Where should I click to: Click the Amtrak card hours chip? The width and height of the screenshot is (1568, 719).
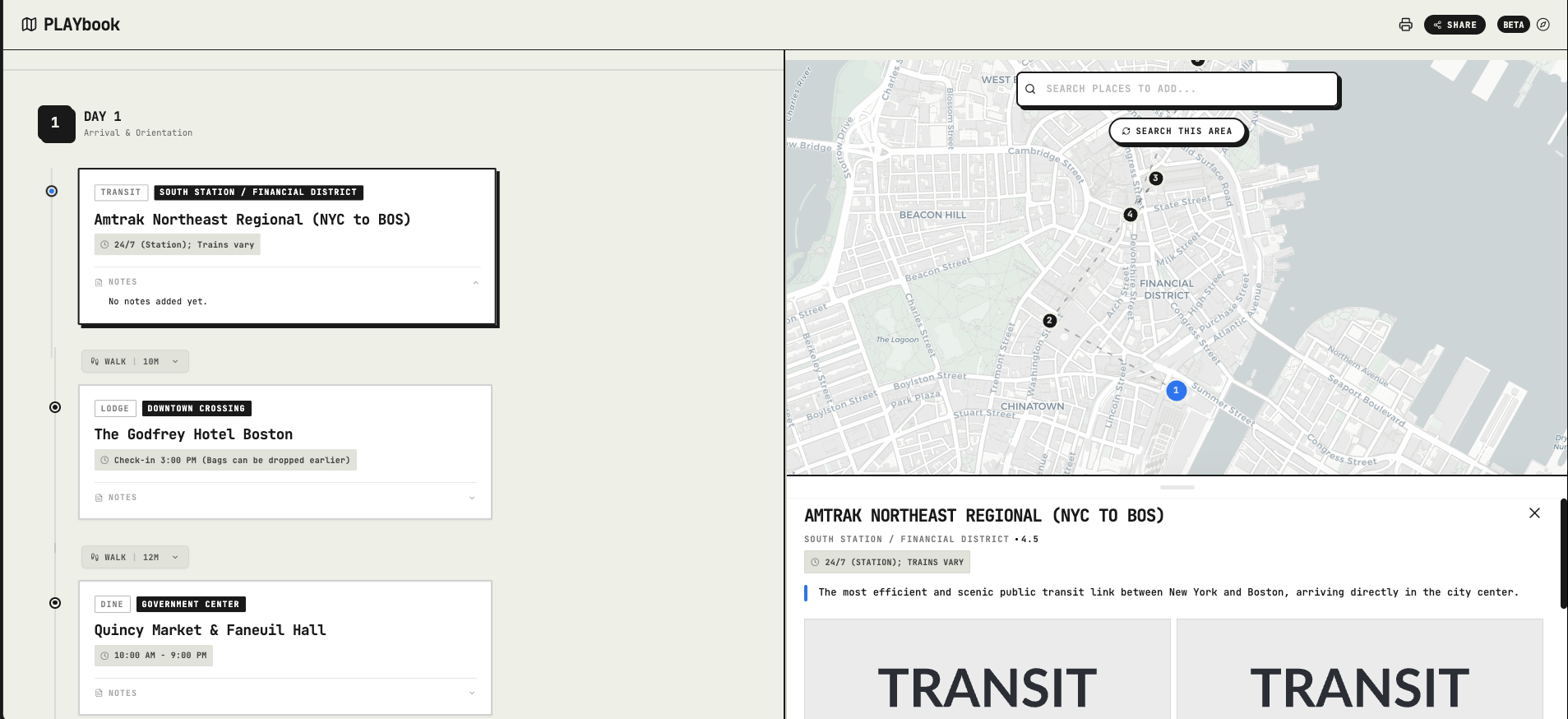(177, 244)
